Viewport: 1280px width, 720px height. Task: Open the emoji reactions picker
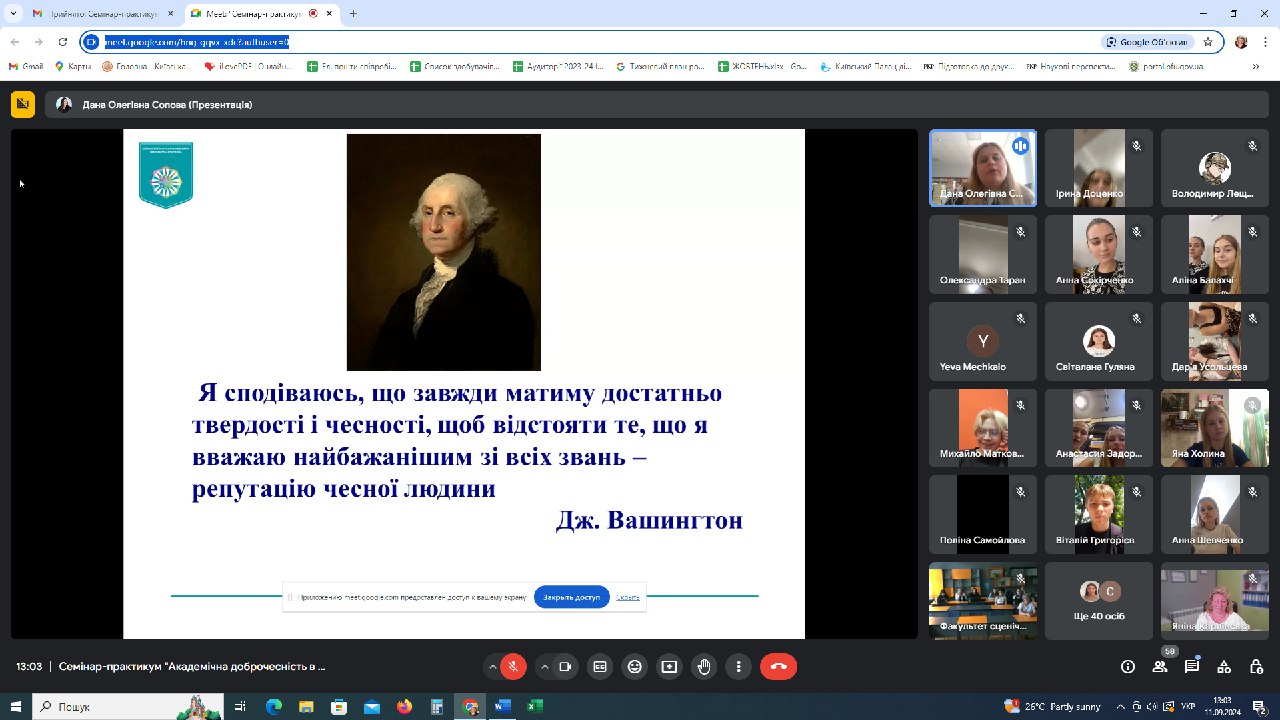[x=634, y=667]
